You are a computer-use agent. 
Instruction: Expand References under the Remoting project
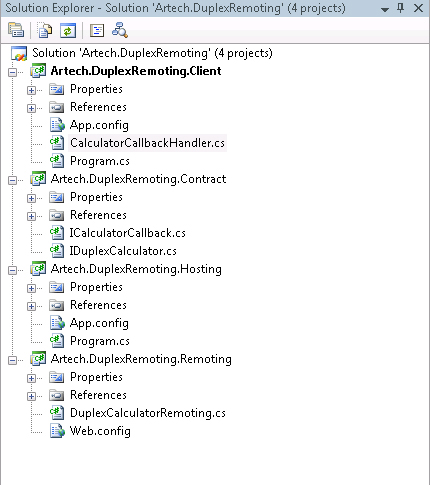pos(32,396)
